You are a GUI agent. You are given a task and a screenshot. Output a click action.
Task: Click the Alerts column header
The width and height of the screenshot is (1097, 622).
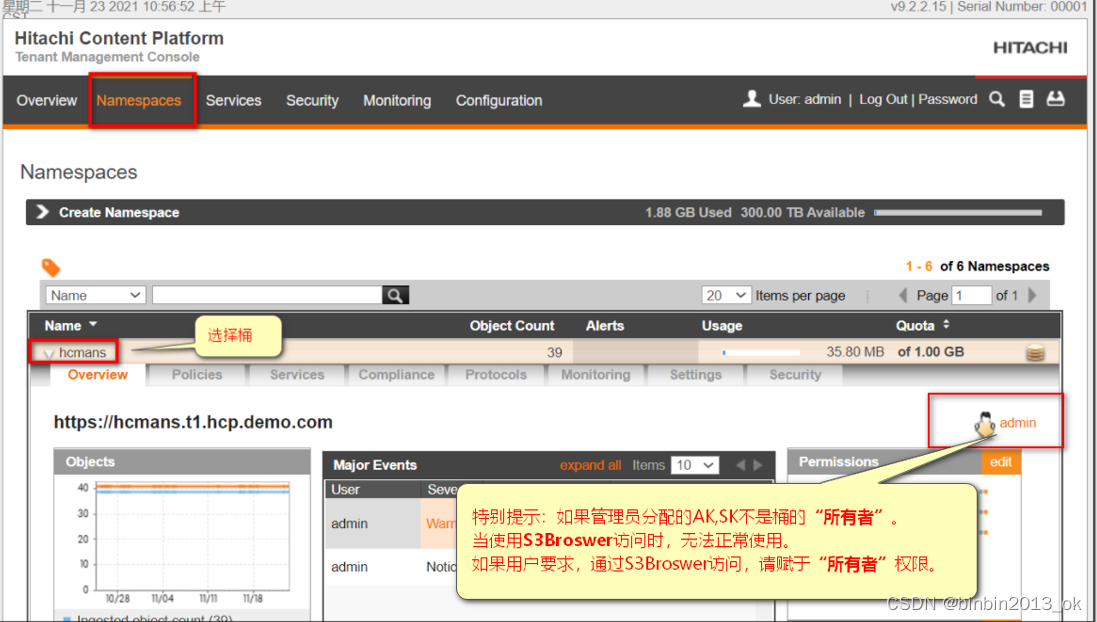click(605, 325)
